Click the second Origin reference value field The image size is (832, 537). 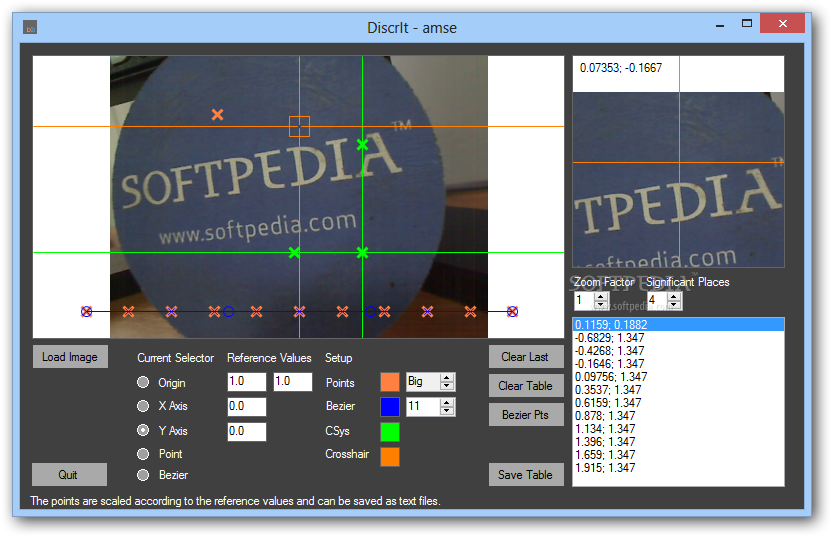pyautogui.click(x=293, y=382)
